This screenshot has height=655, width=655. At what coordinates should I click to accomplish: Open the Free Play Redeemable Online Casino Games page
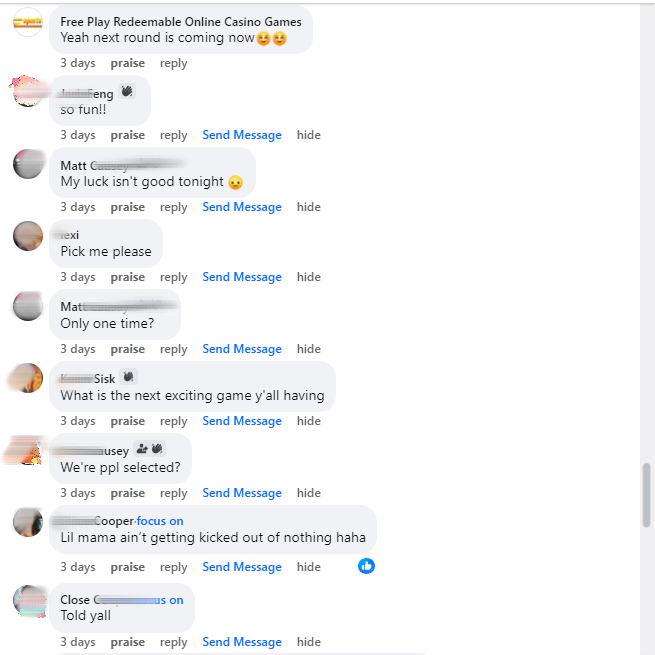[181, 22]
